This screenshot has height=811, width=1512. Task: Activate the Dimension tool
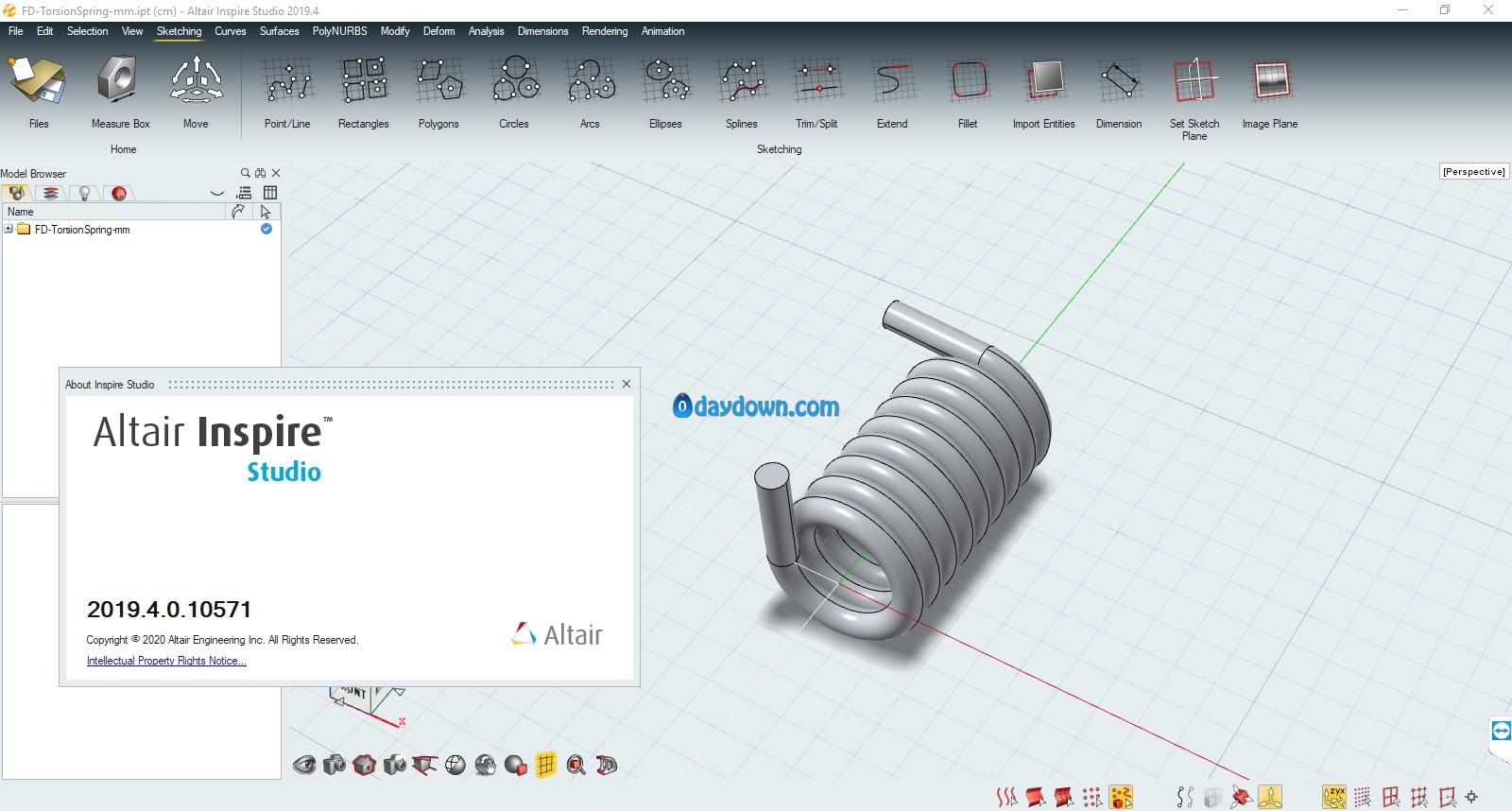click(1119, 93)
